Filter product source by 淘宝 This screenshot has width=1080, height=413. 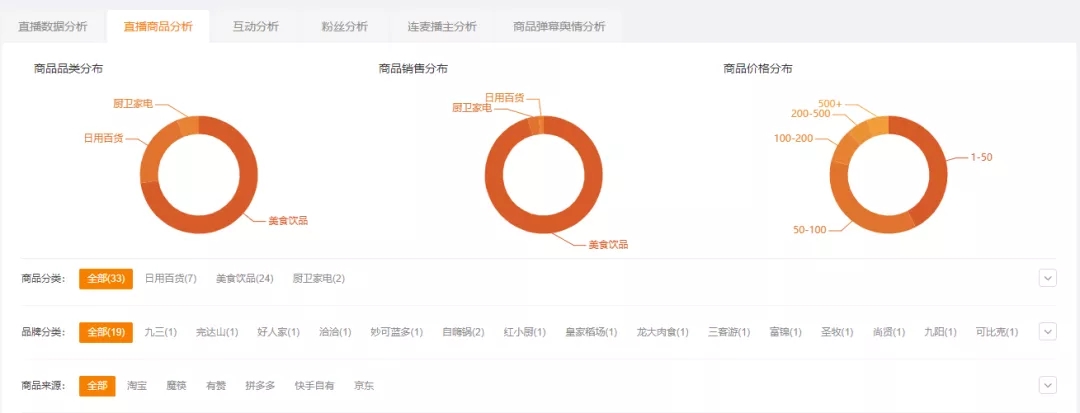(137, 386)
